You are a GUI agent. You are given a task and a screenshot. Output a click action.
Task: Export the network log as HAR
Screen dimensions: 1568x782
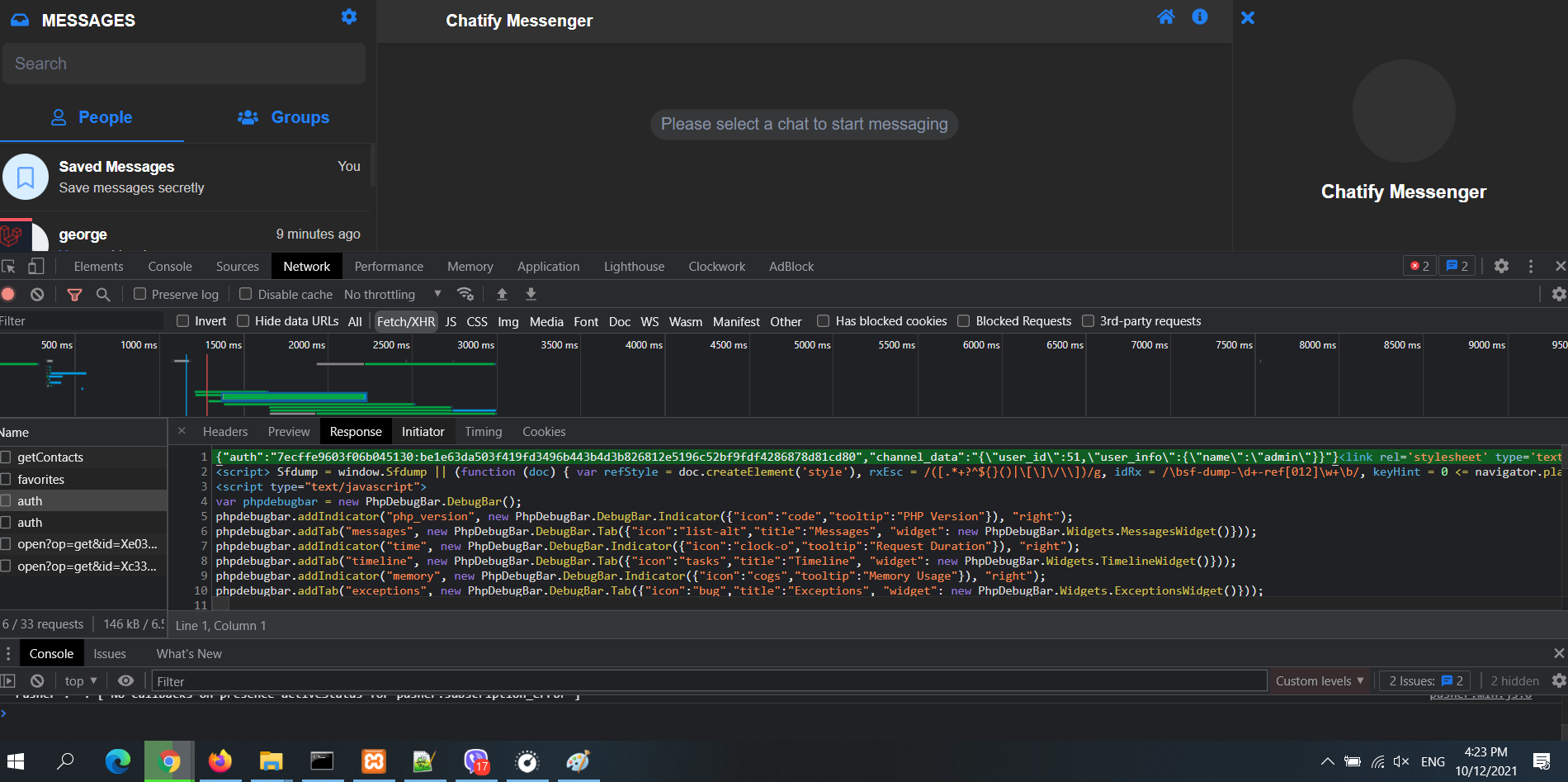tap(531, 294)
